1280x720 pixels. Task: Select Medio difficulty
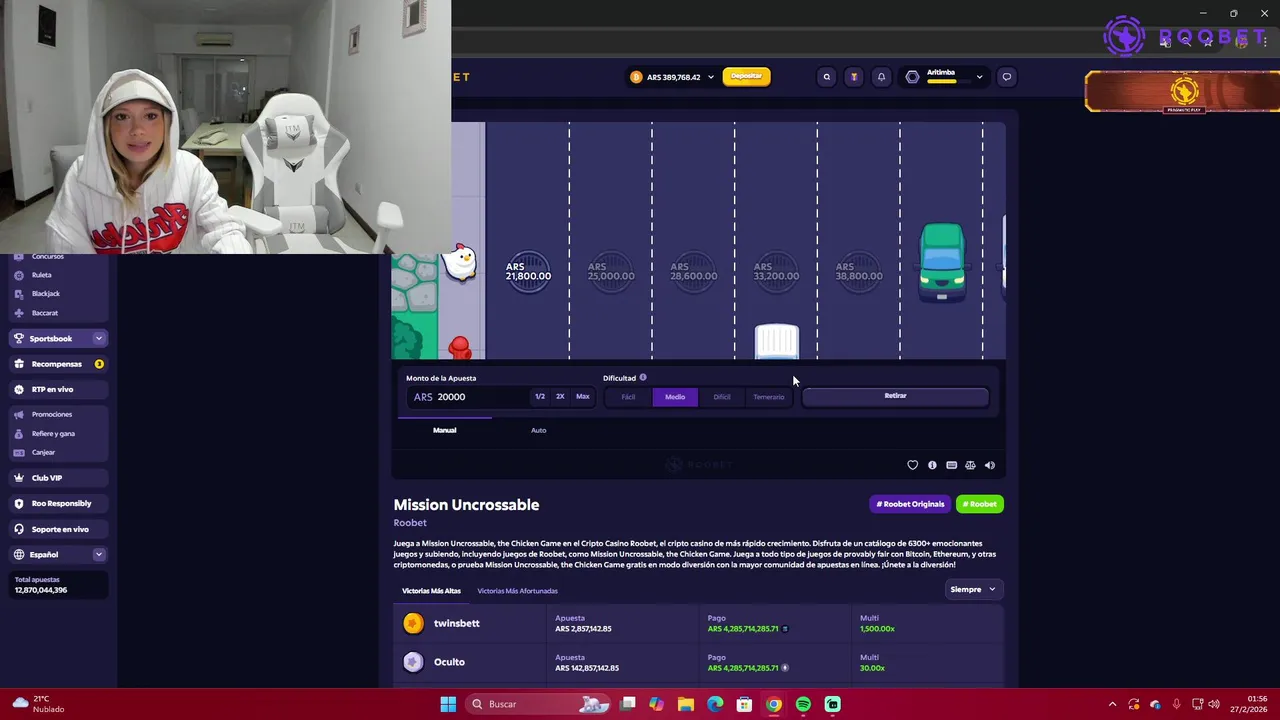[x=675, y=397]
